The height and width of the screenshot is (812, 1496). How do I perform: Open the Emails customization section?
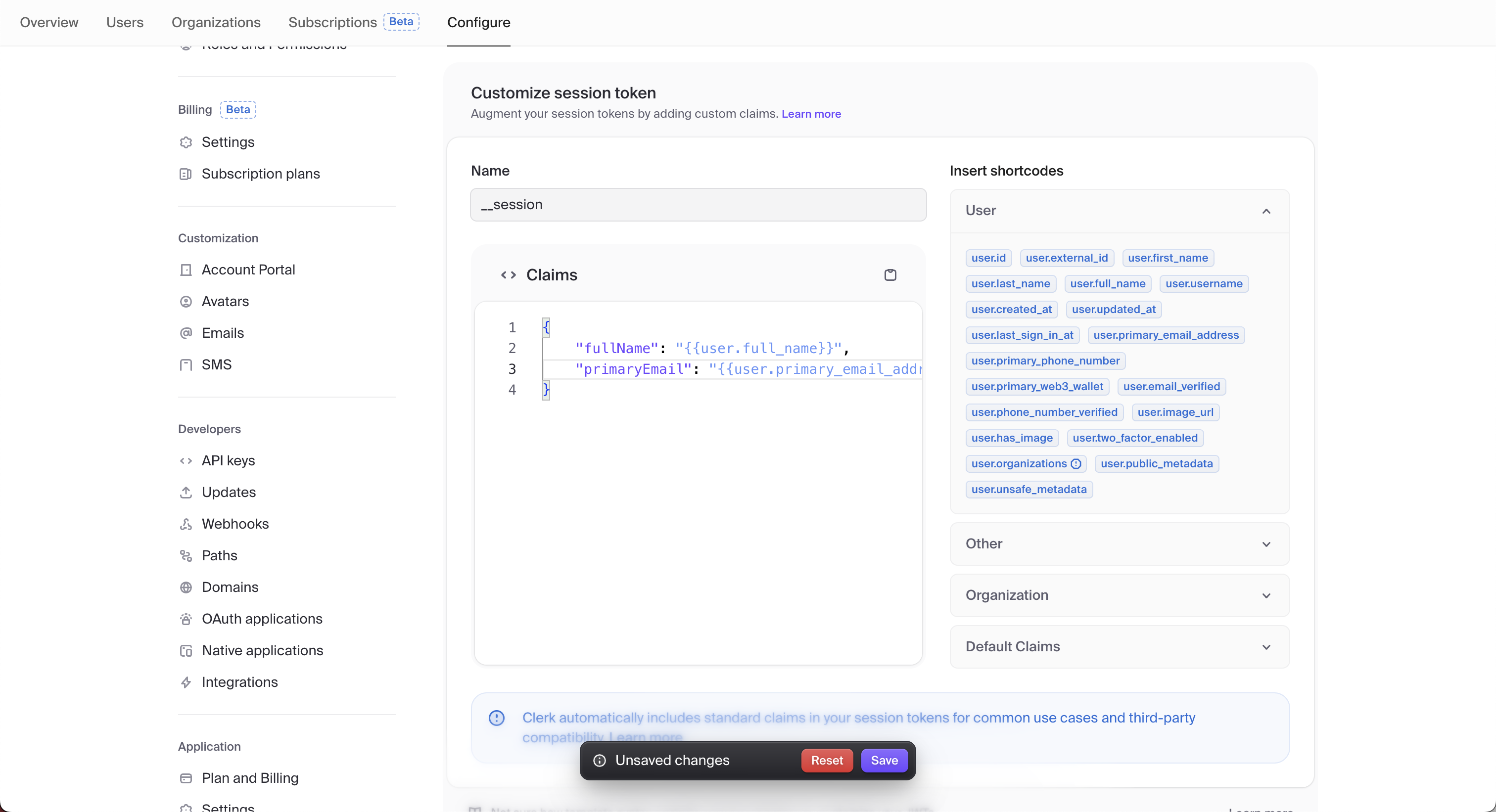click(223, 333)
